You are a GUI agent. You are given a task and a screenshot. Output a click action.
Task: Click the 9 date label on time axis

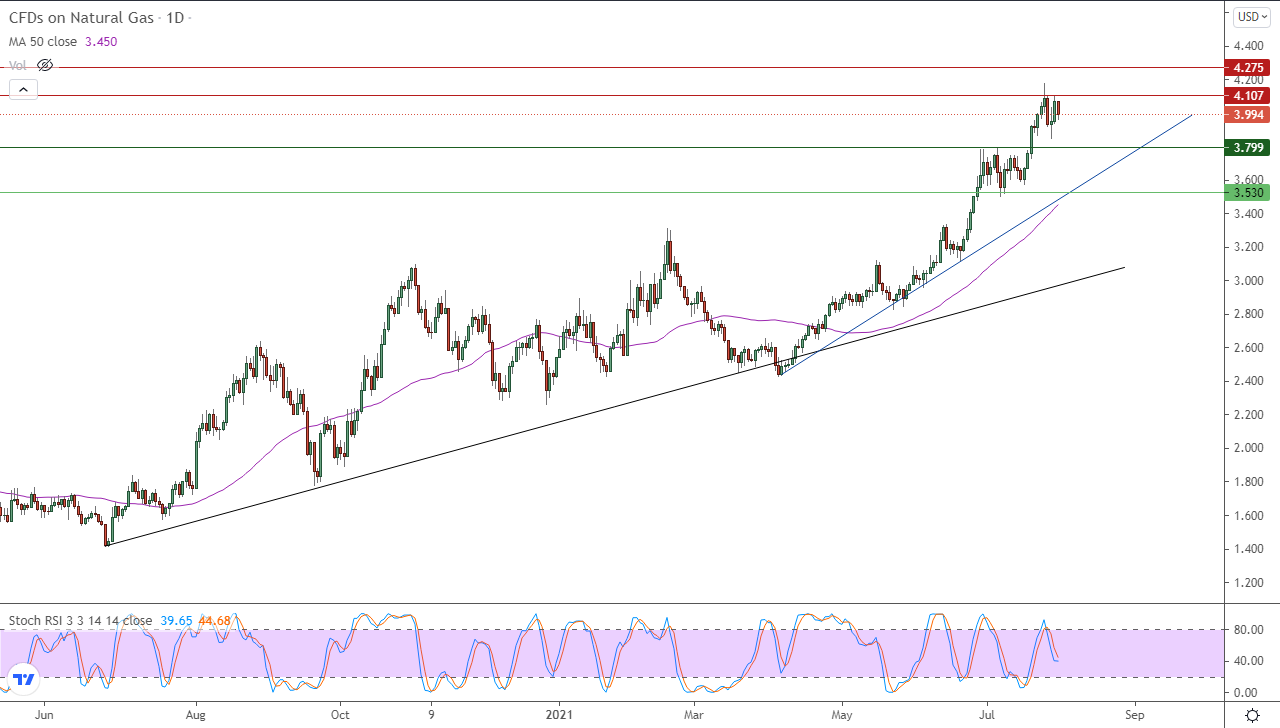click(431, 715)
